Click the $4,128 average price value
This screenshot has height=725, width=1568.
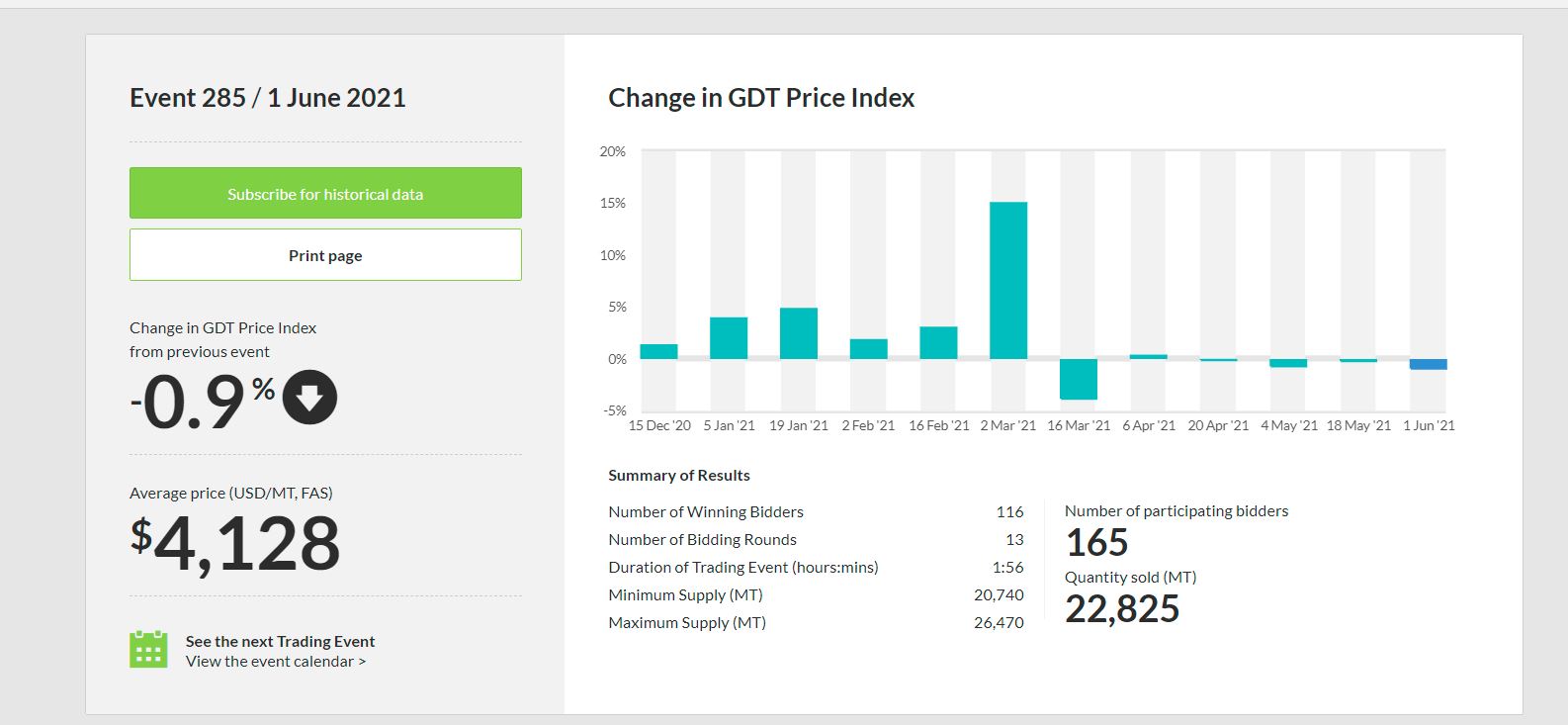pos(235,544)
